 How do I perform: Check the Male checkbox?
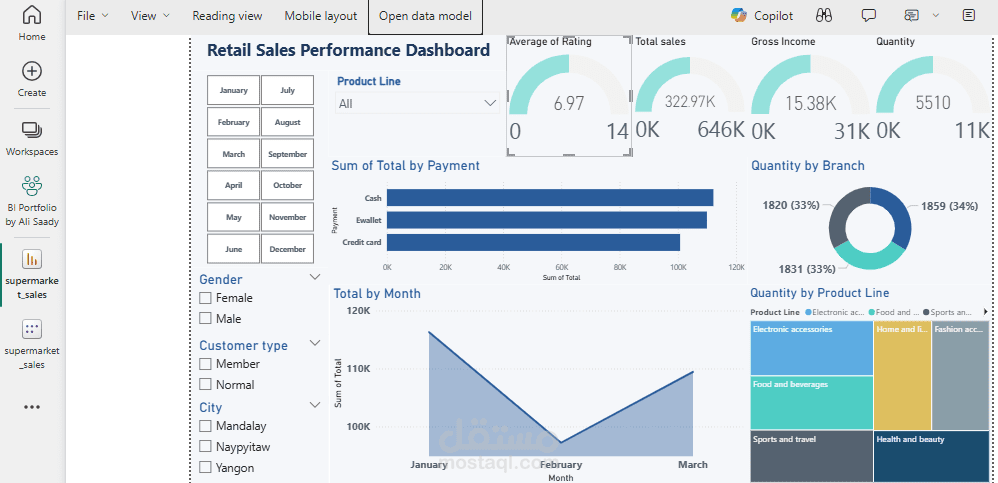tap(205, 318)
